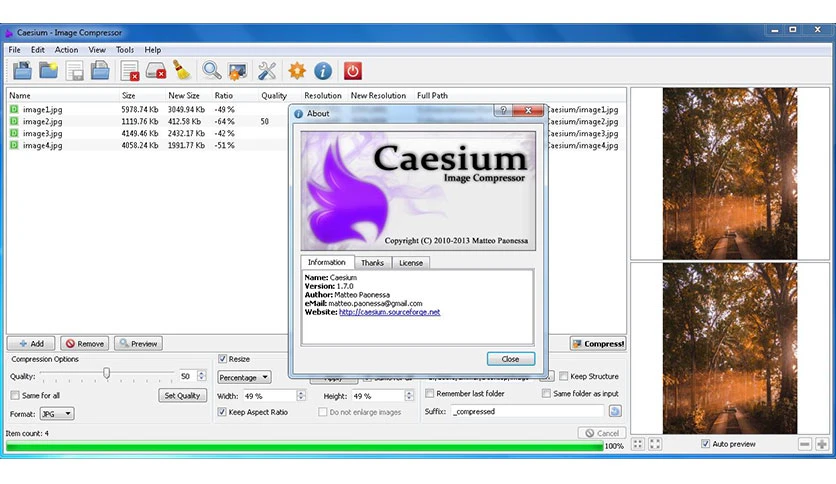Click the original-size icon below the preview
The height and width of the screenshot is (484, 836).
655,444
